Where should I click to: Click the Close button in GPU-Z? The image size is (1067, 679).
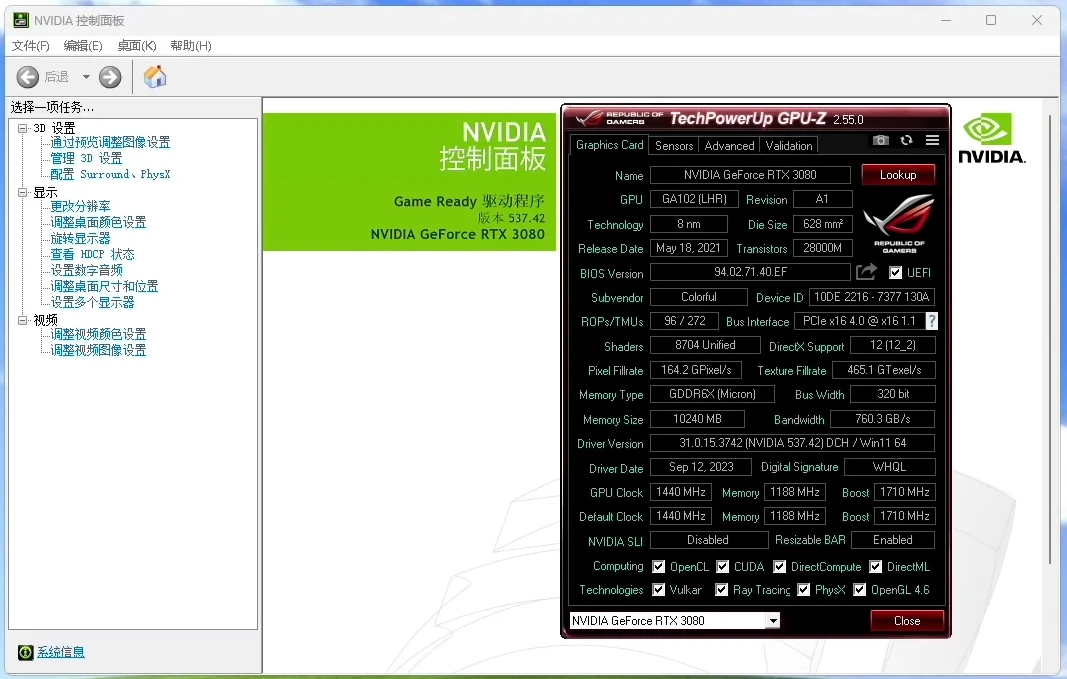[x=907, y=620]
